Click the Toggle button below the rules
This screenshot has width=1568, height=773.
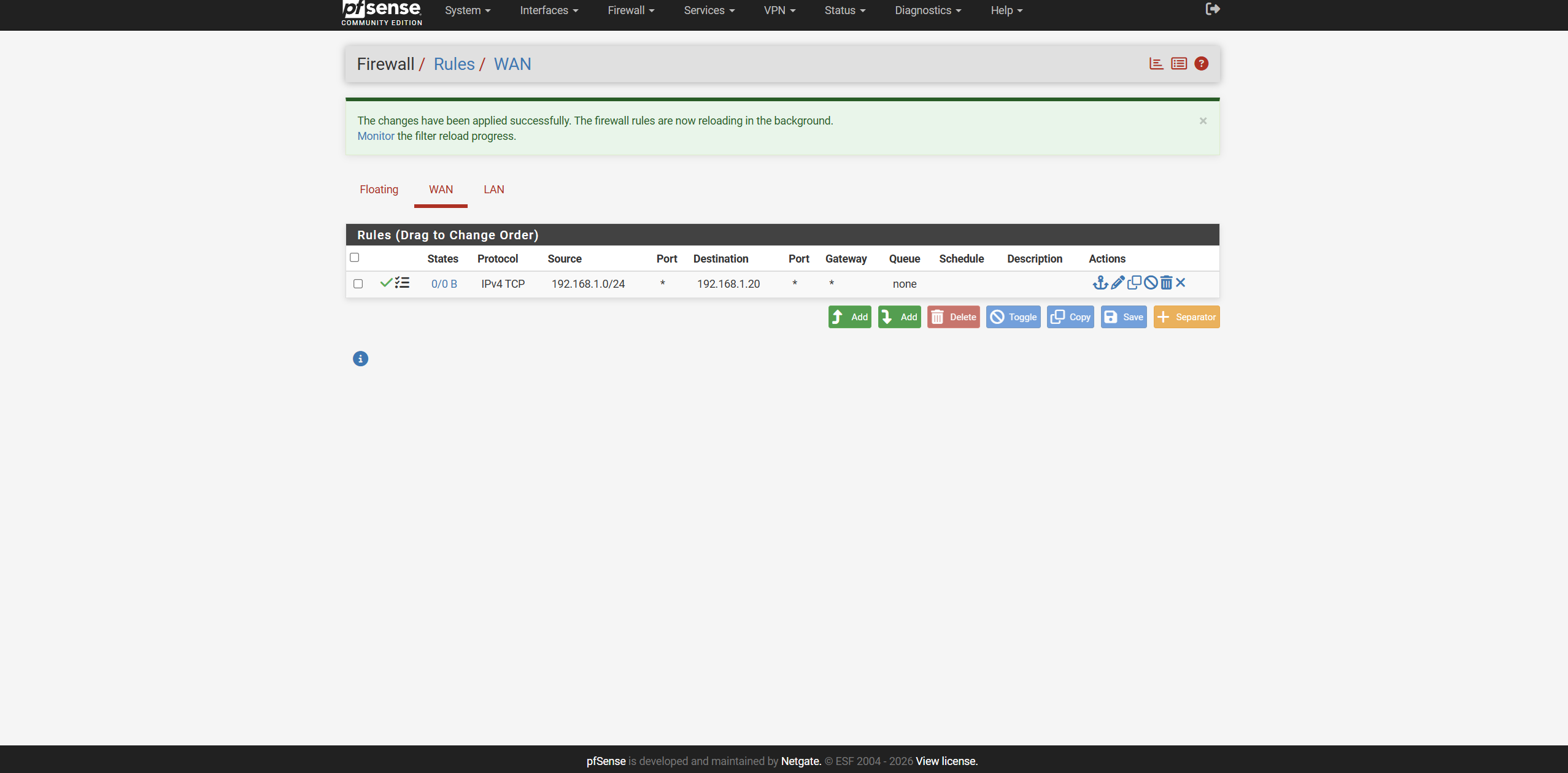tap(1013, 317)
